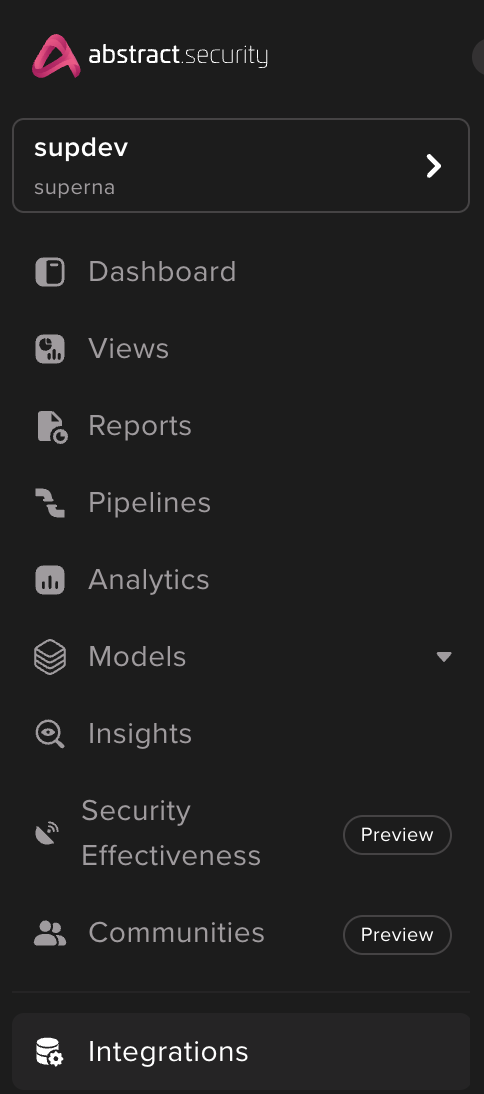This screenshot has height=1094, width=484.
Task: Open the Insights magnifier eye icon
Action: pyautogui.click(x=50, y=734)
